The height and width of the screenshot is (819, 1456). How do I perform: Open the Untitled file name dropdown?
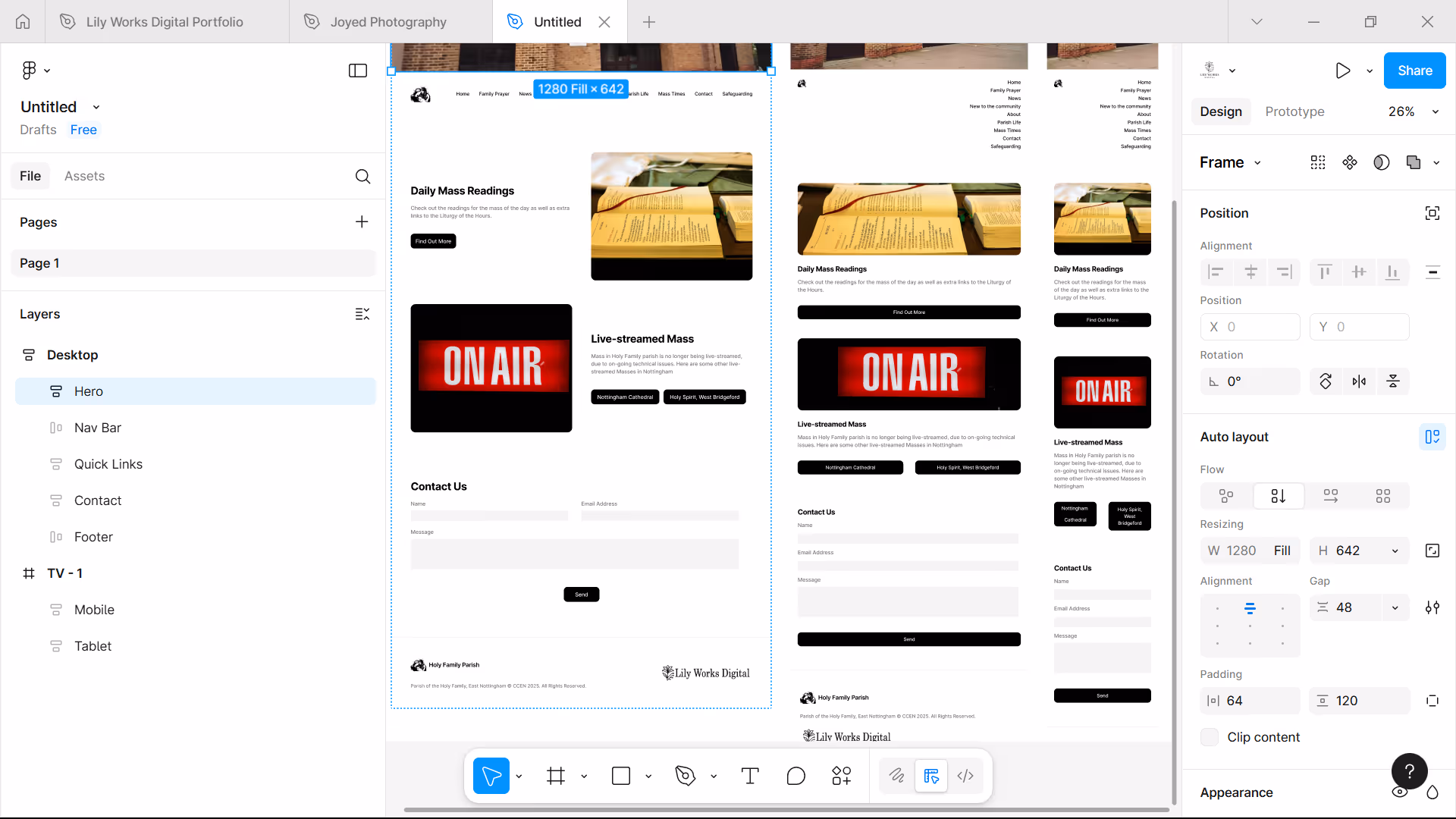[96, 107]
